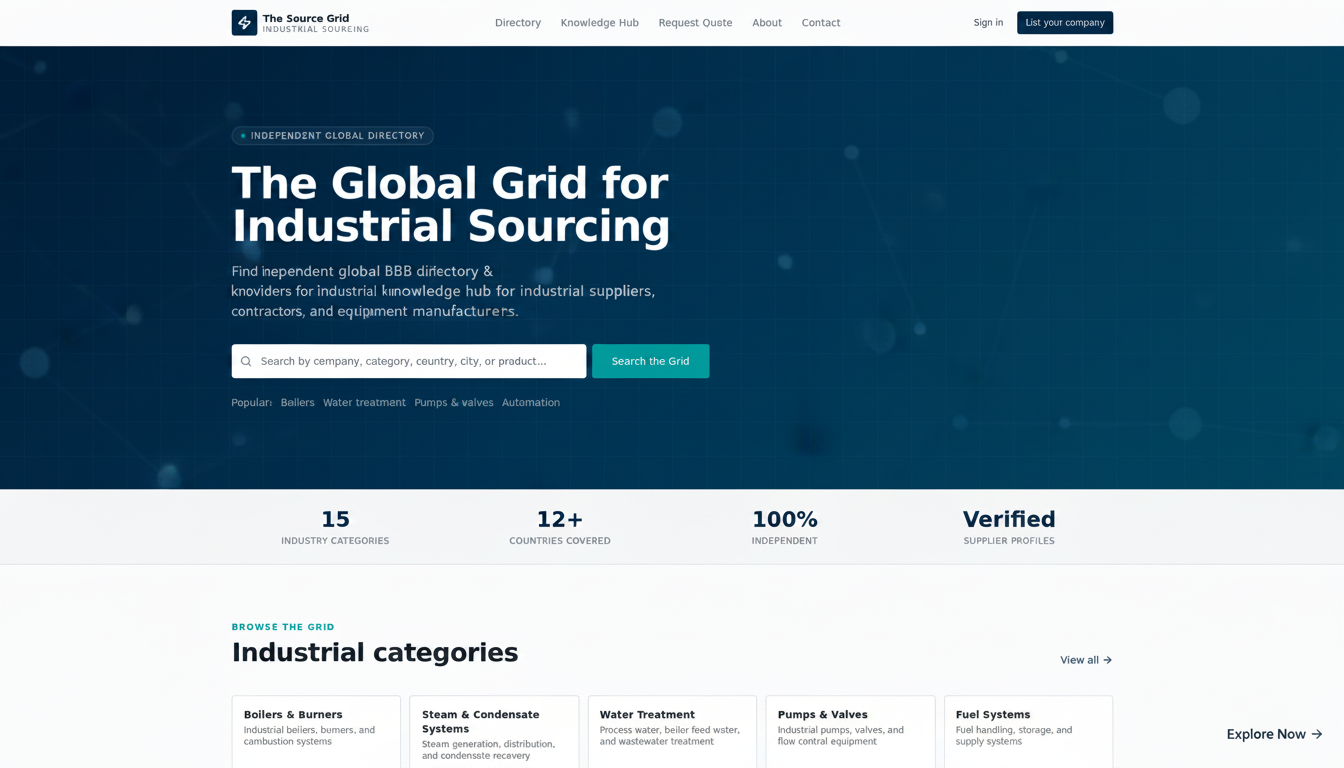Open the Boilers & Burners category card
Image resolution: width=1344 pixels, height=768 pixels.
pyautogui.click(x=316, y=732)
